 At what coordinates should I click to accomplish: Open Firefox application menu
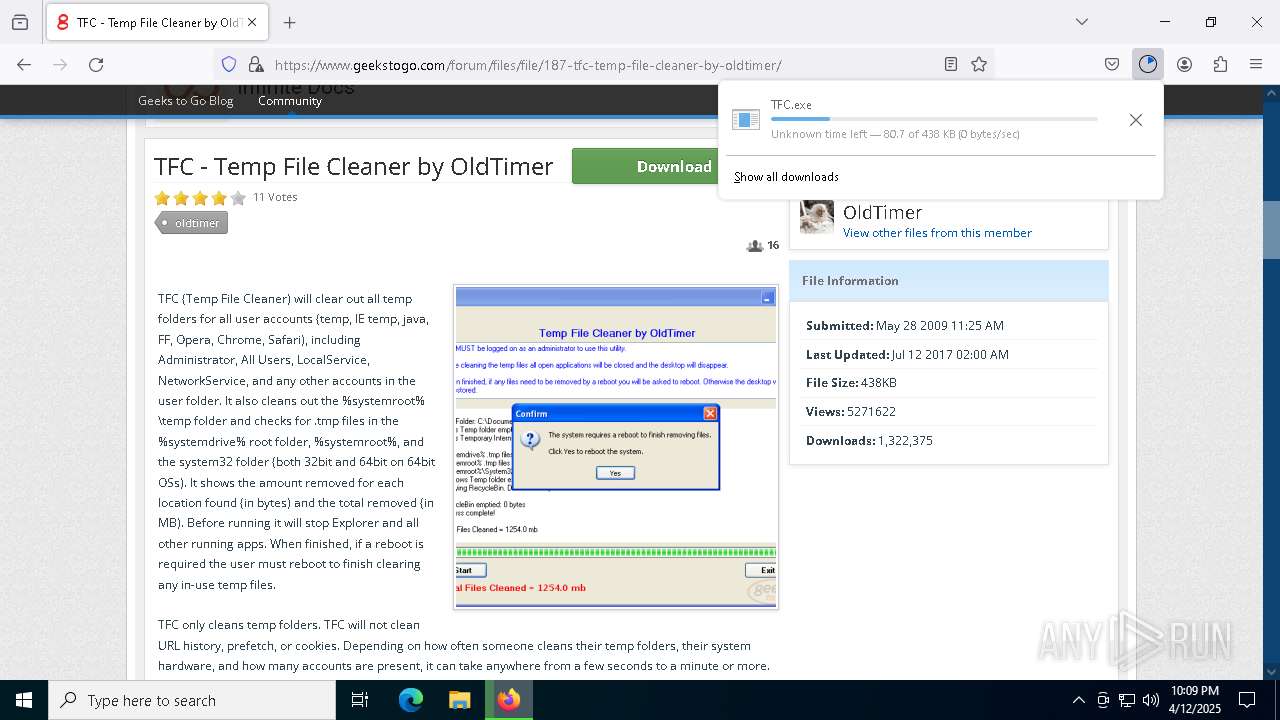tap(1256, 64)
